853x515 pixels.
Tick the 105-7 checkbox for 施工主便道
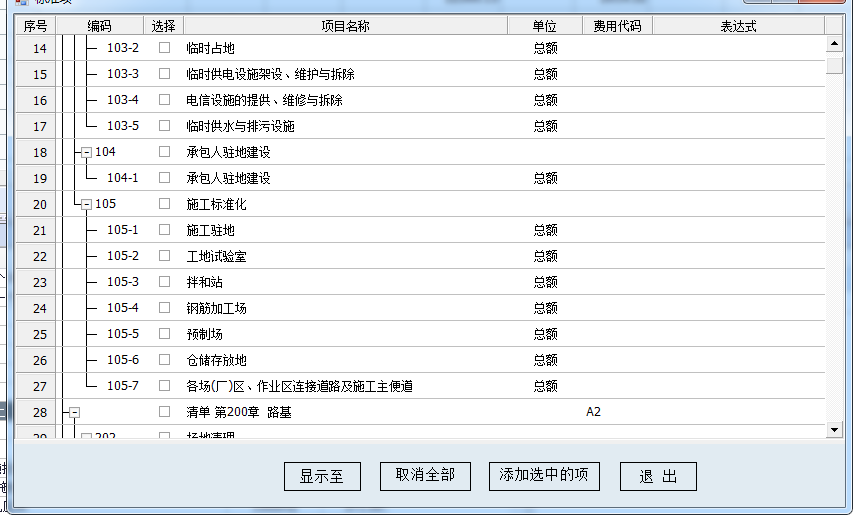click(x=164, y=386)
